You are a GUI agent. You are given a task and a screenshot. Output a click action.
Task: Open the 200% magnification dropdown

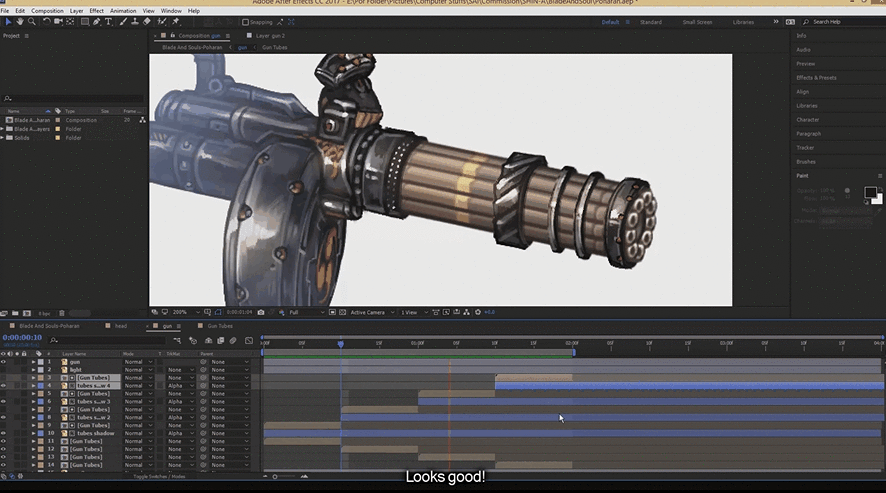(186, 312)
